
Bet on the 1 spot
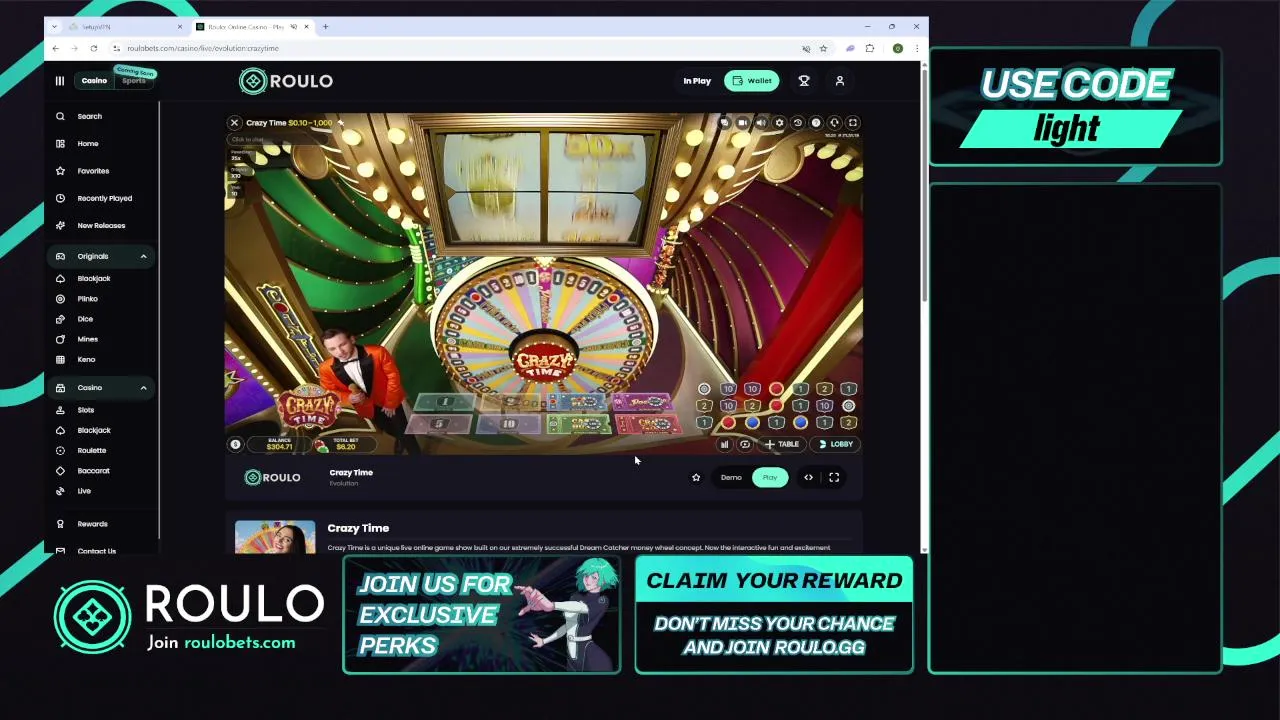446,402
